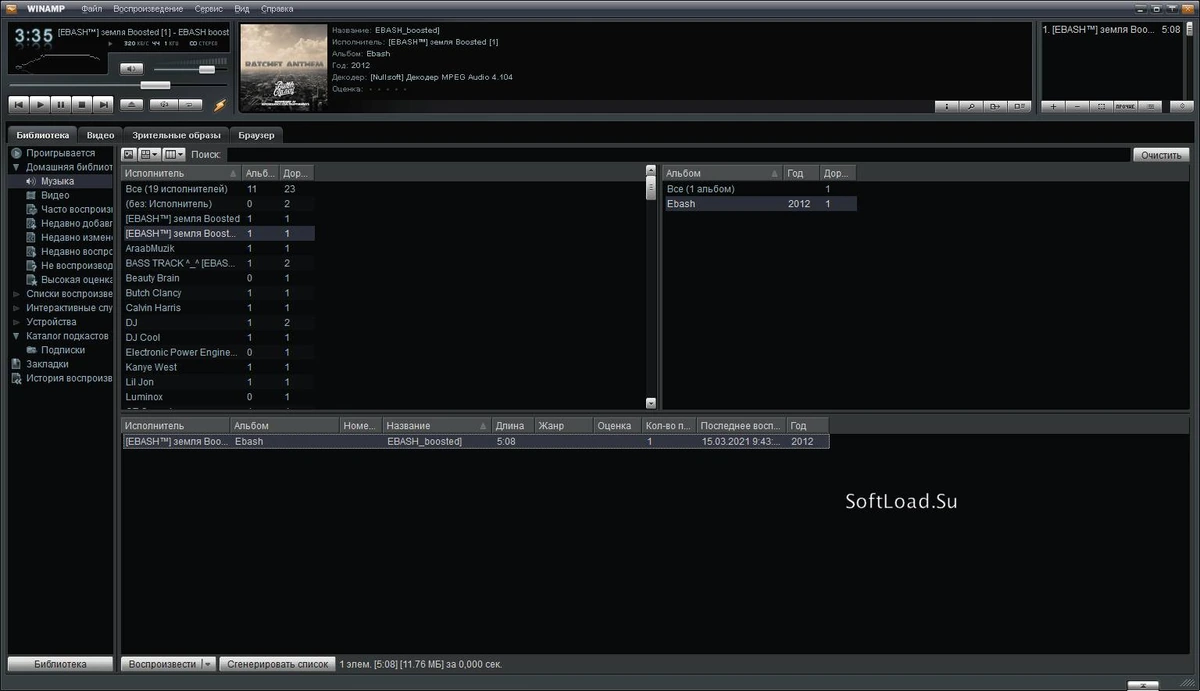The width and height of the screenshot is (1200, 691).
Task: Stop playback with the square button
Action: [82, 104]
